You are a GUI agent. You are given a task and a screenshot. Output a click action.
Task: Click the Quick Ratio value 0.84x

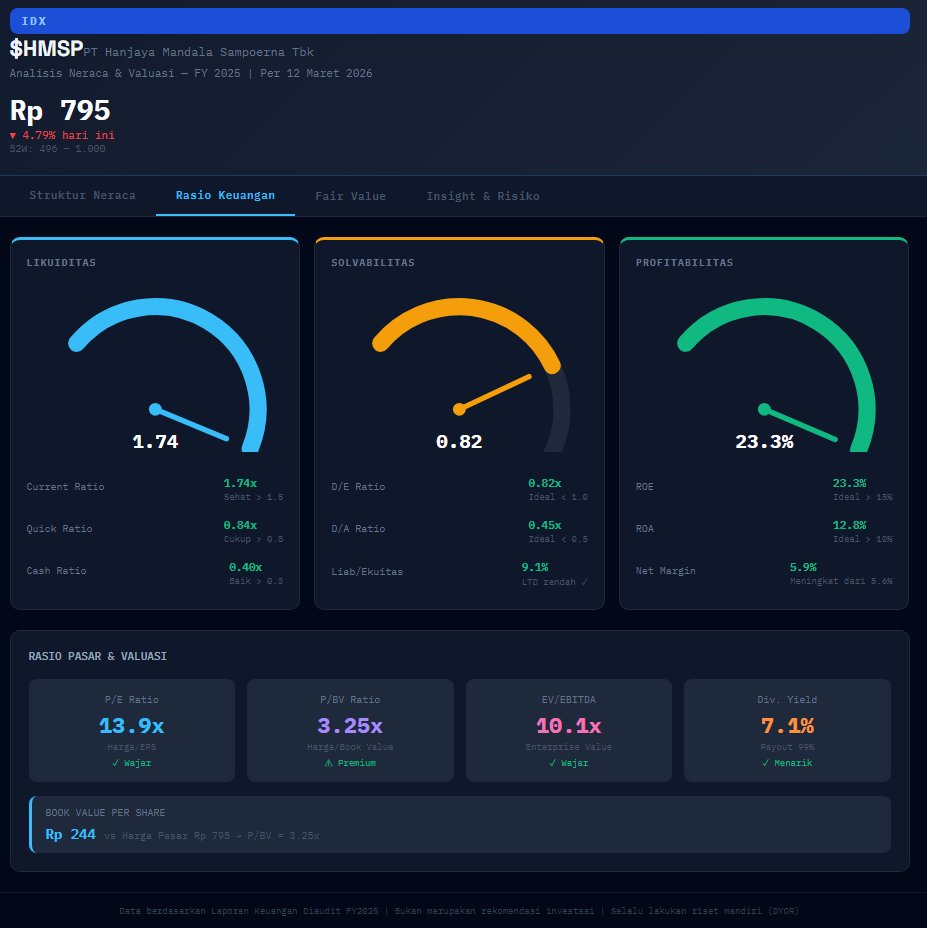pos(240,525)
